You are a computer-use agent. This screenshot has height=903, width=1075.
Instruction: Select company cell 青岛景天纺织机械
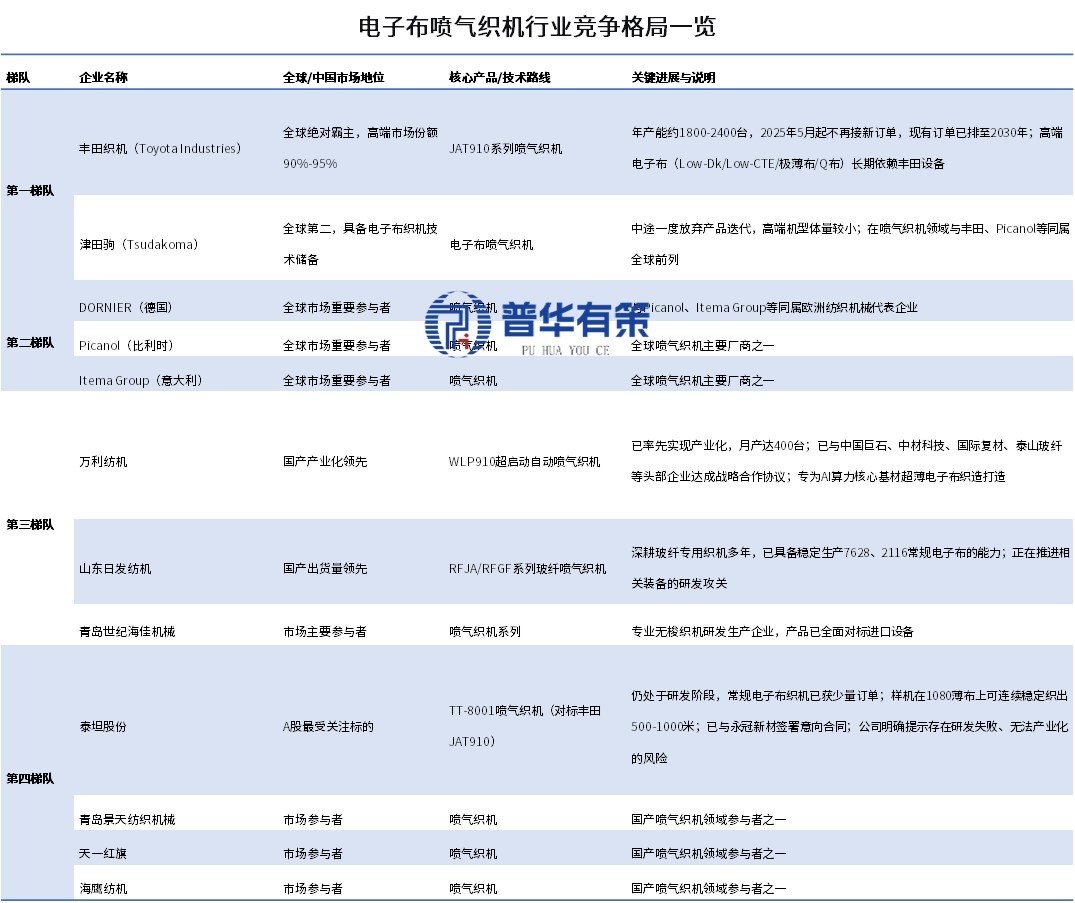128,819
